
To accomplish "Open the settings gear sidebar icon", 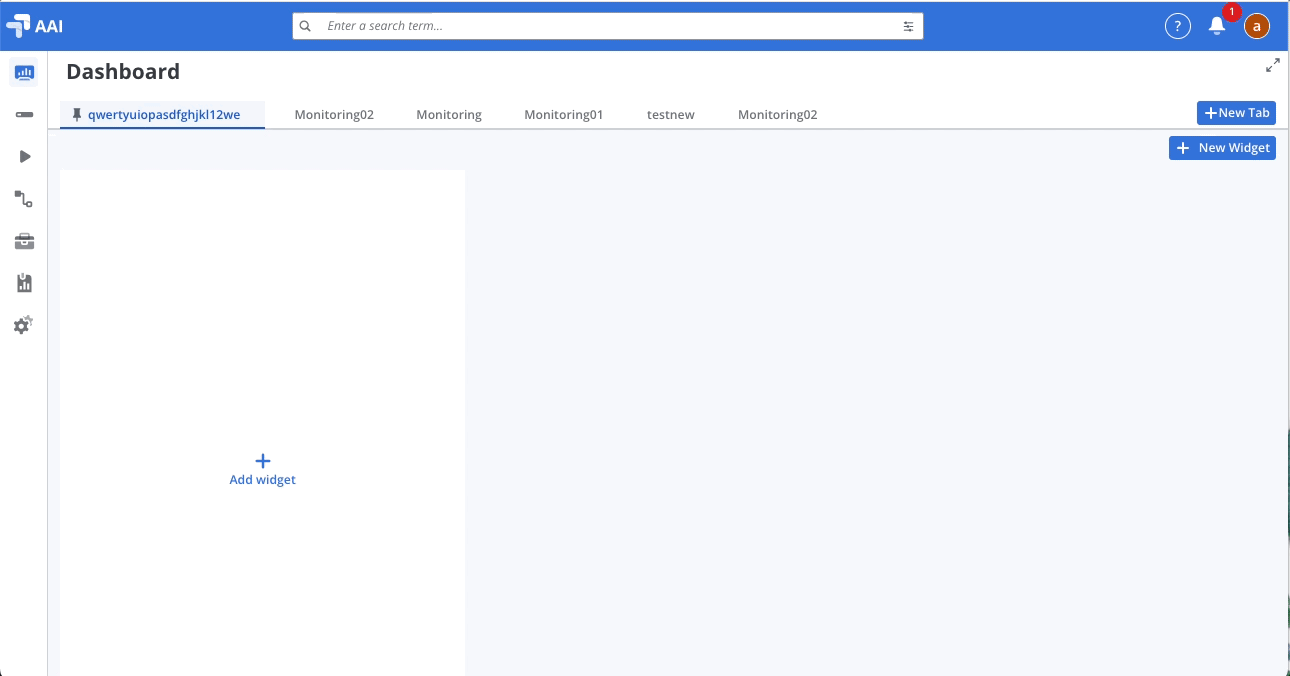I will (x=24, y=325).
